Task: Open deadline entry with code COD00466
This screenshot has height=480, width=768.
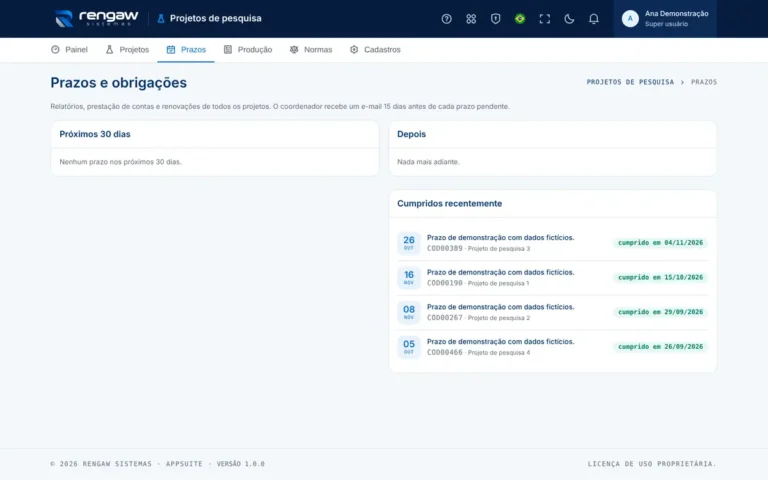Action: pyautogui.click(x=552, y=347)
